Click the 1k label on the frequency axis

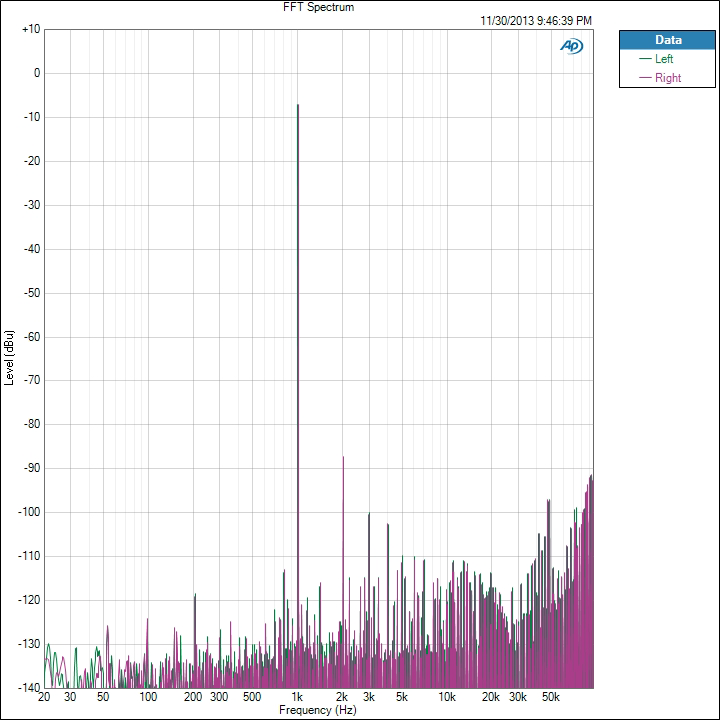297,697
